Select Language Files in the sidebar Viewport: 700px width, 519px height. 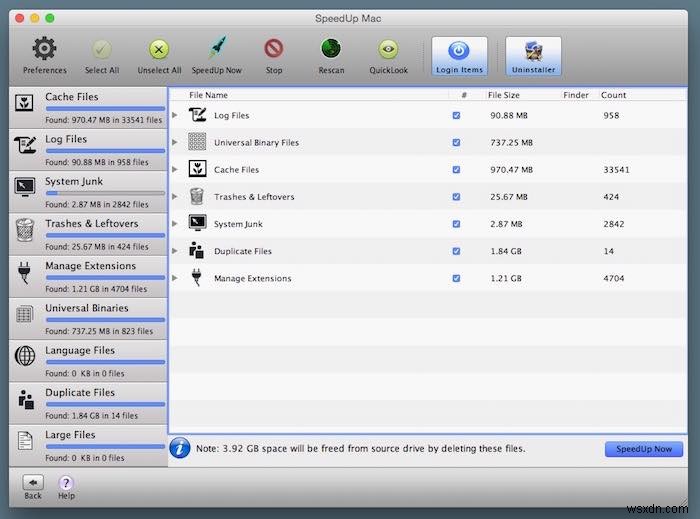click(88, 361)
